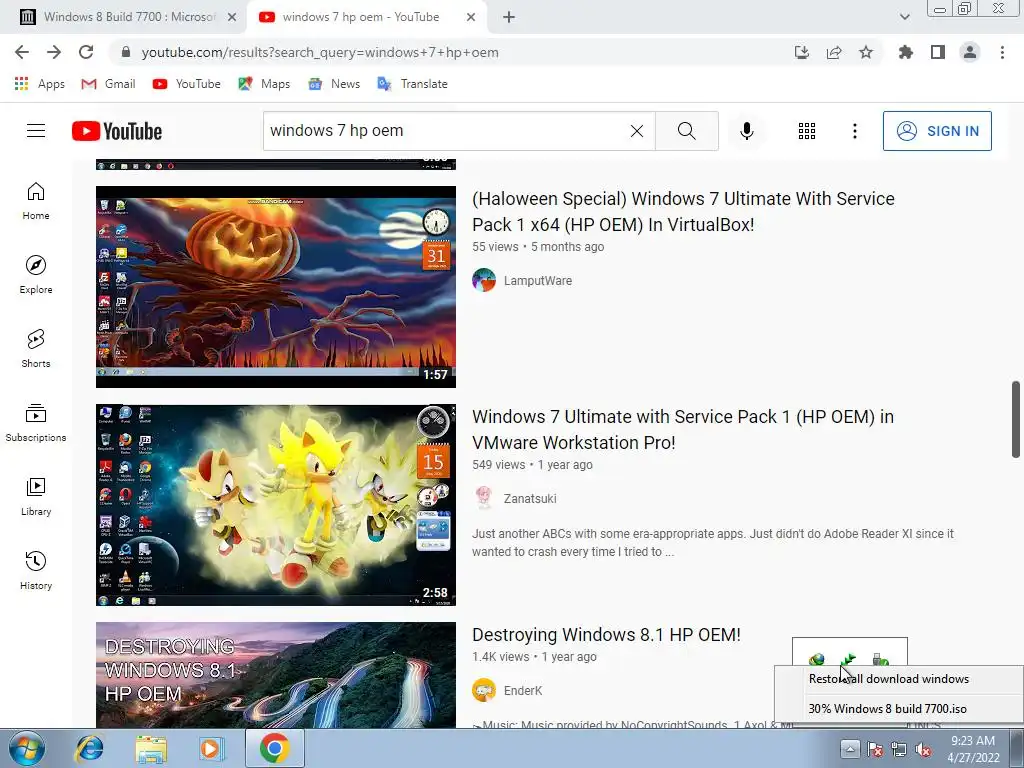Start voice search with microphone
Image resolution: width=1024 pixels, height=768 pixels.
[747, 131]
